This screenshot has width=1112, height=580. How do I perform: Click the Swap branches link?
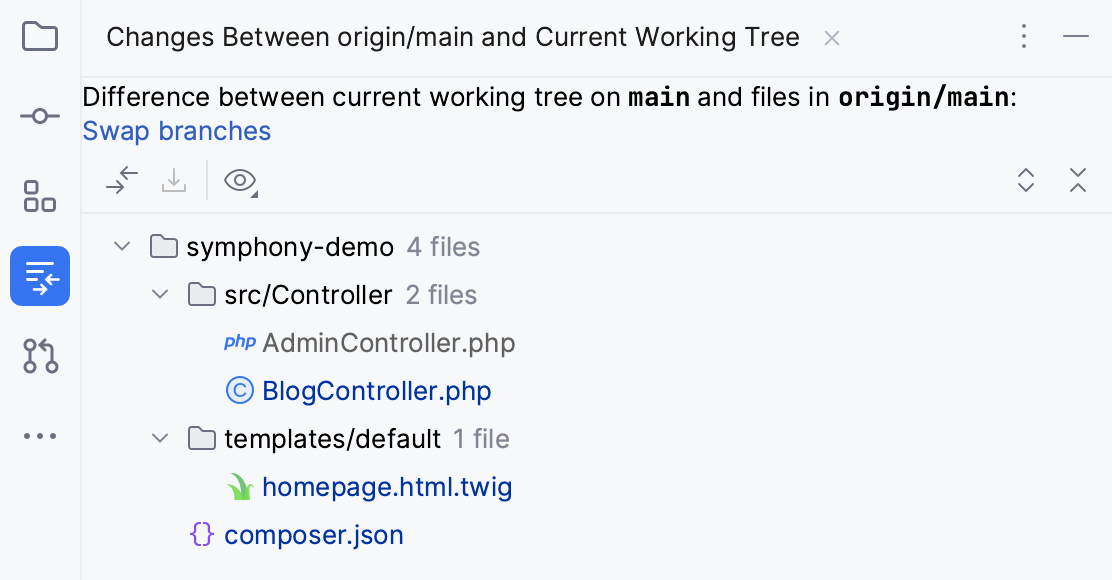click(x=177, y=131)
